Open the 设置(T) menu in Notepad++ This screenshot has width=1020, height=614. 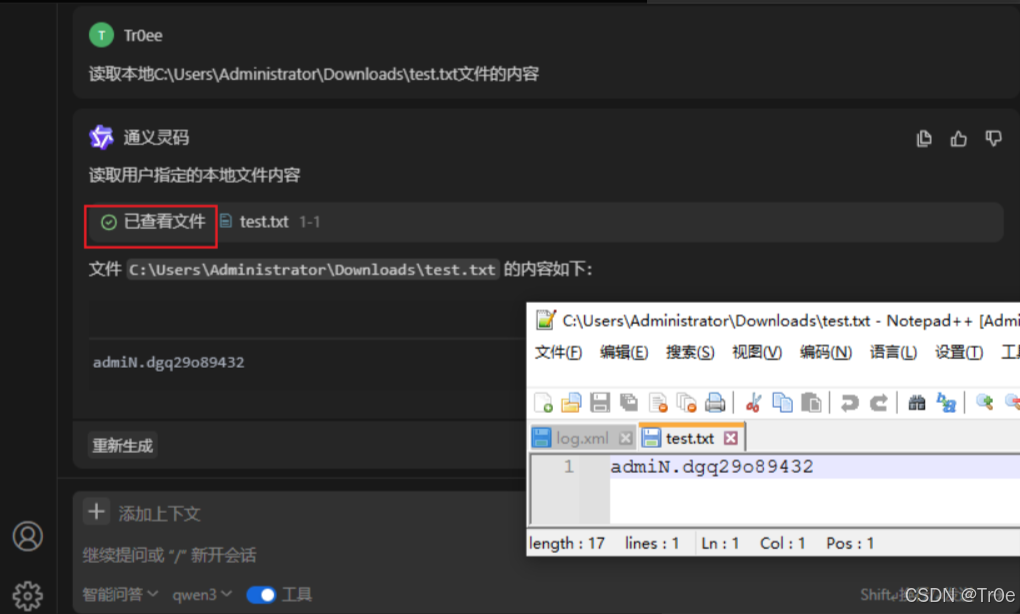click(959, 353)
